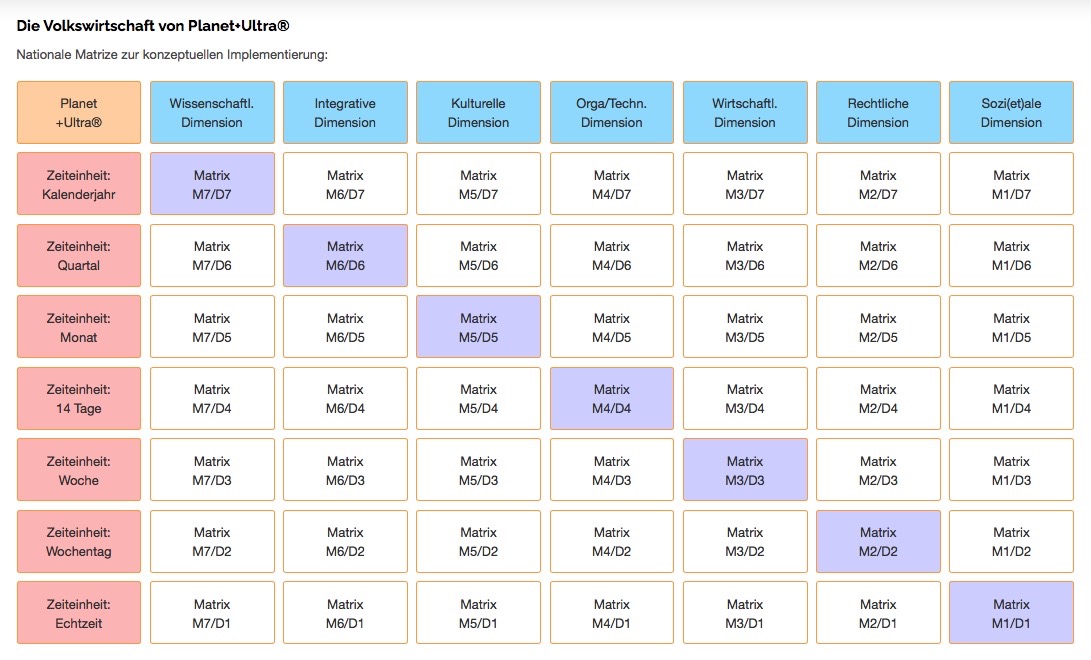Select cell Matrix M7/D1
This screenshot has height=660, width=1091.
(212, 613)
